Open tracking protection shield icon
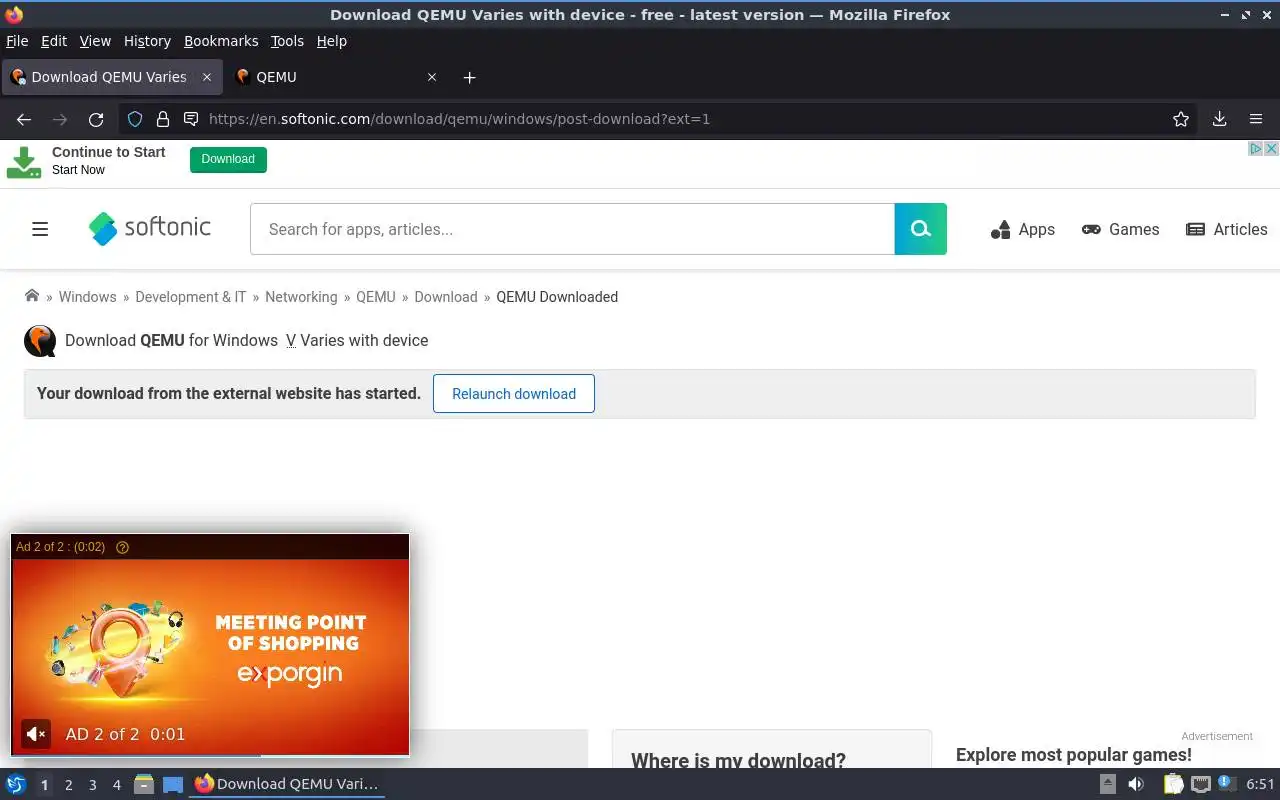Screen dimensions: 1280x800 [135, 119]
